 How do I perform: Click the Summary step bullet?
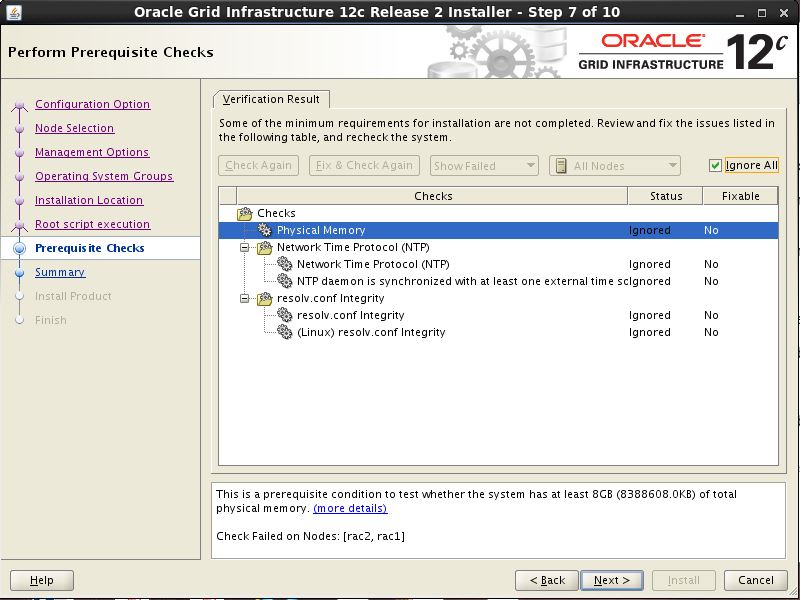click(x=19, y=272)
